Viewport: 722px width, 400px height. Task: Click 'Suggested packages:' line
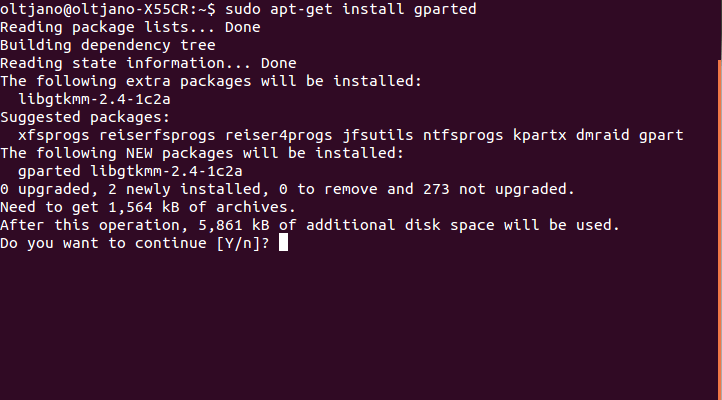coord(85,117)
